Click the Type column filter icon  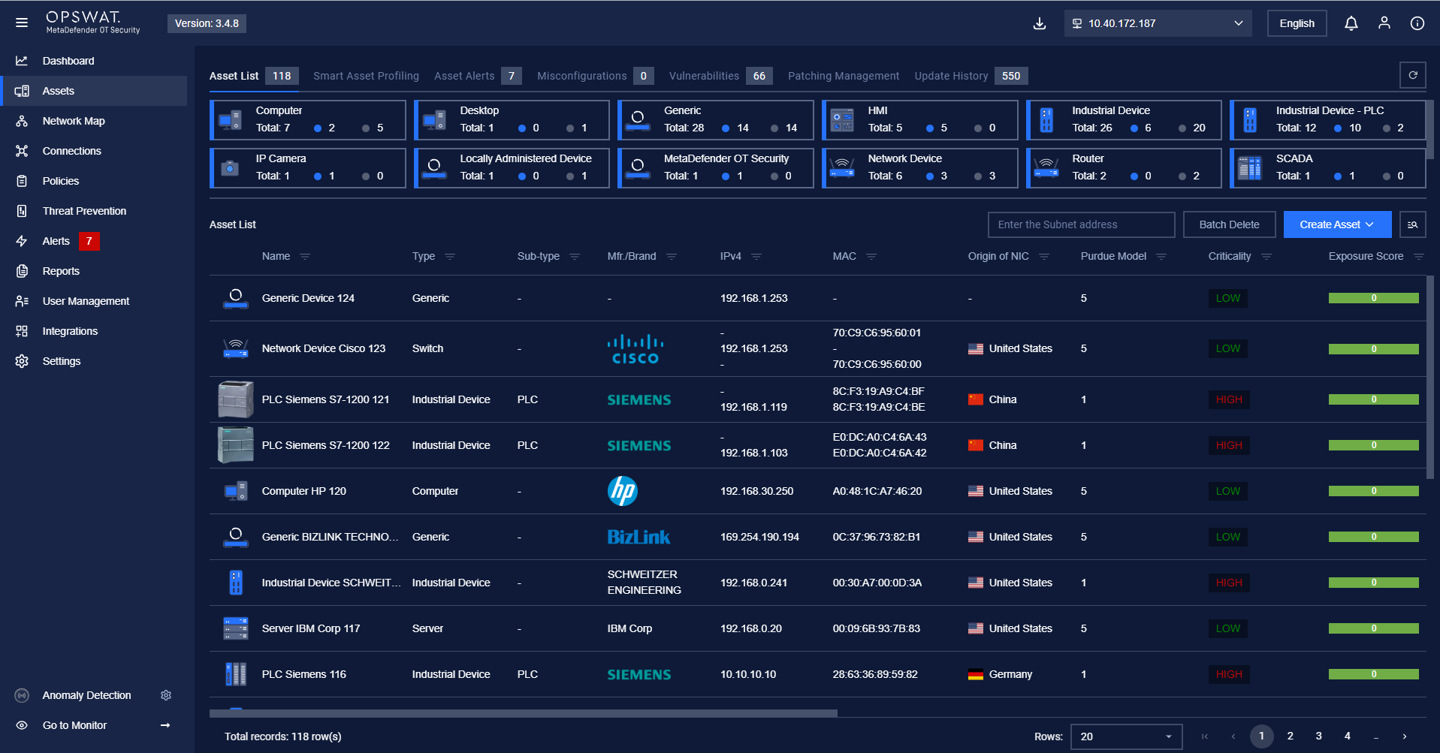[450, 257]
